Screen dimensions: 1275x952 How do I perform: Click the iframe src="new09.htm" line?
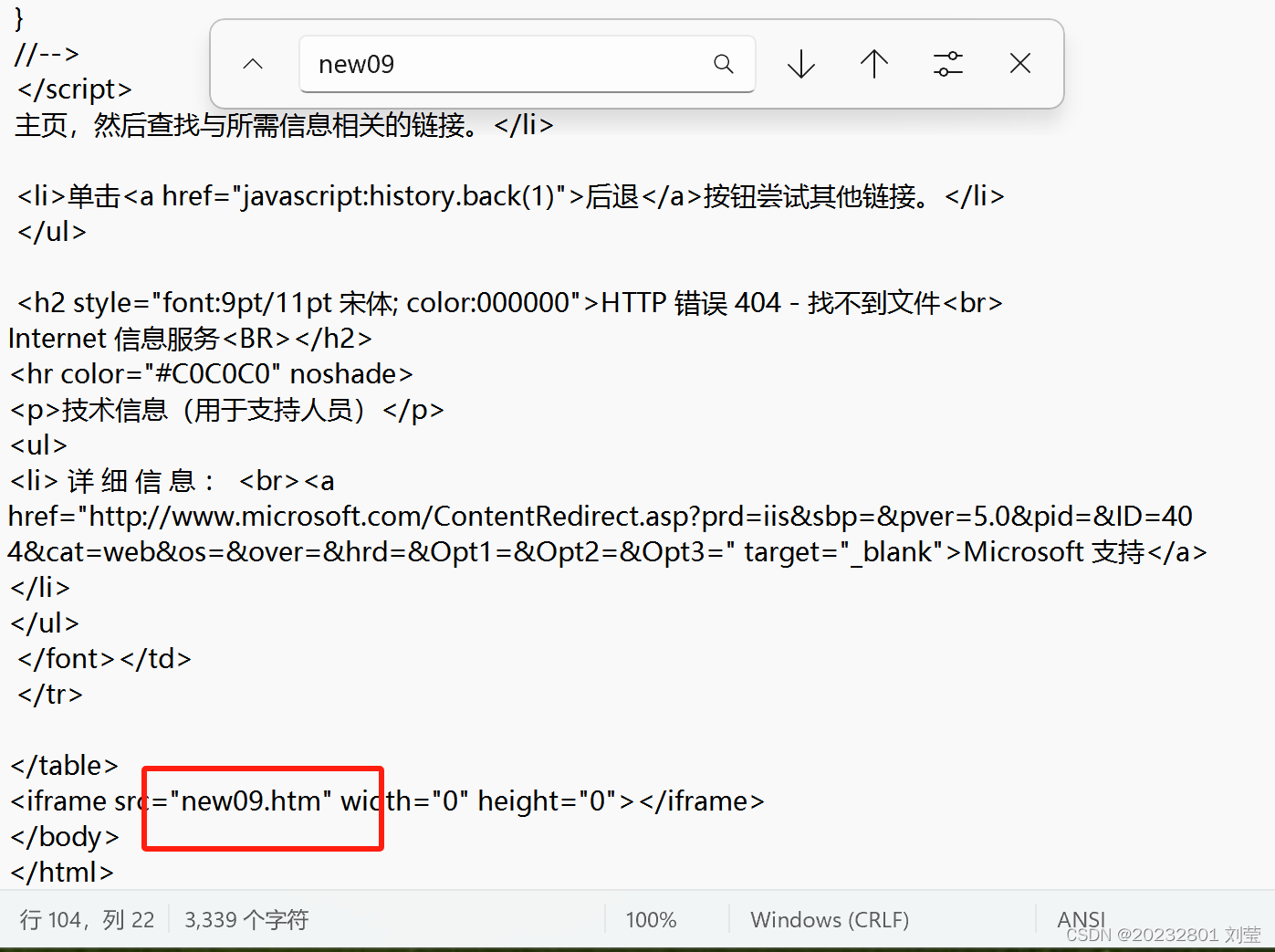387,801
